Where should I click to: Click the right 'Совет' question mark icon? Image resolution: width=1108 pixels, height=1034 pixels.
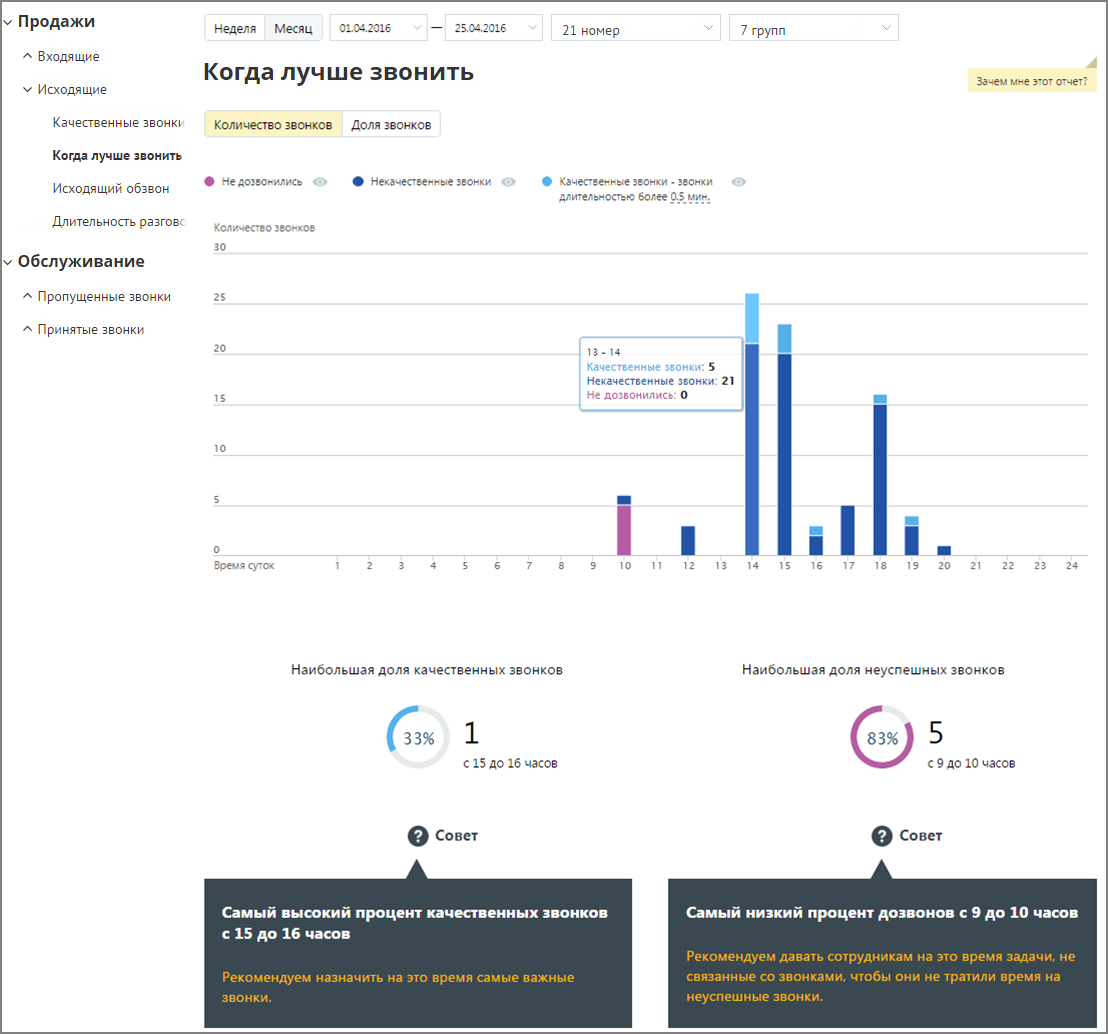[881, 836]
